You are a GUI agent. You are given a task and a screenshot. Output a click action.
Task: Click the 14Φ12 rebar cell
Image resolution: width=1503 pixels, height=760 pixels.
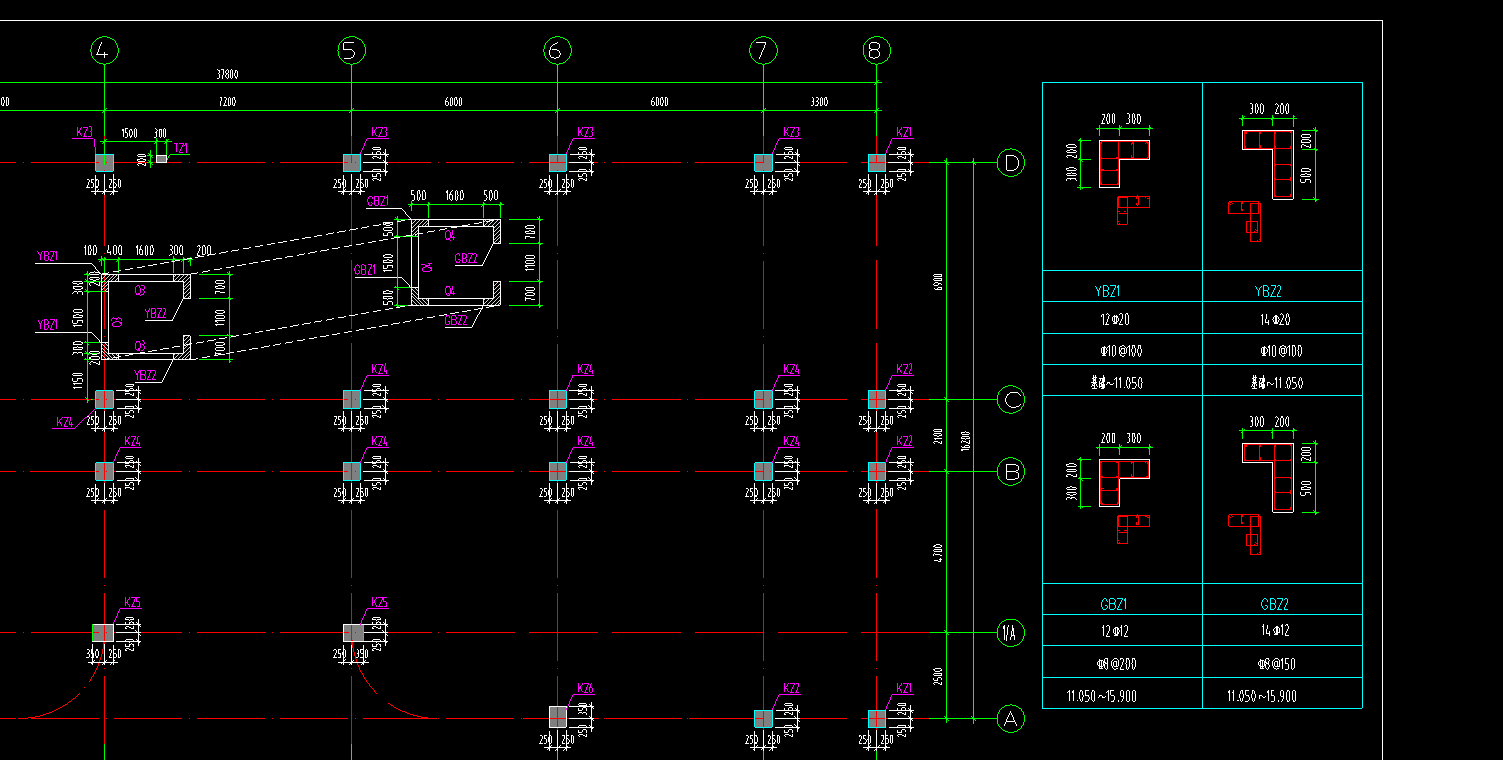click(1282, 631)
